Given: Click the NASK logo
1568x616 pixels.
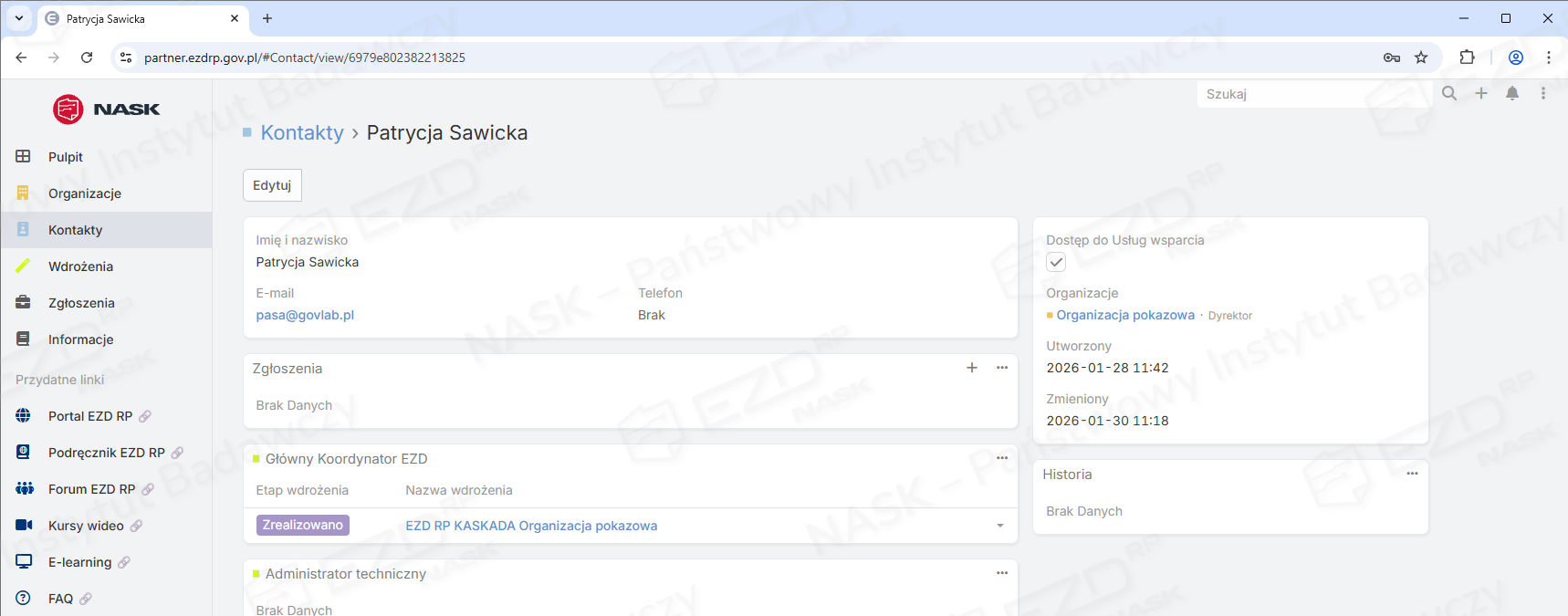Looking at the screenshot, I should 106,110.
